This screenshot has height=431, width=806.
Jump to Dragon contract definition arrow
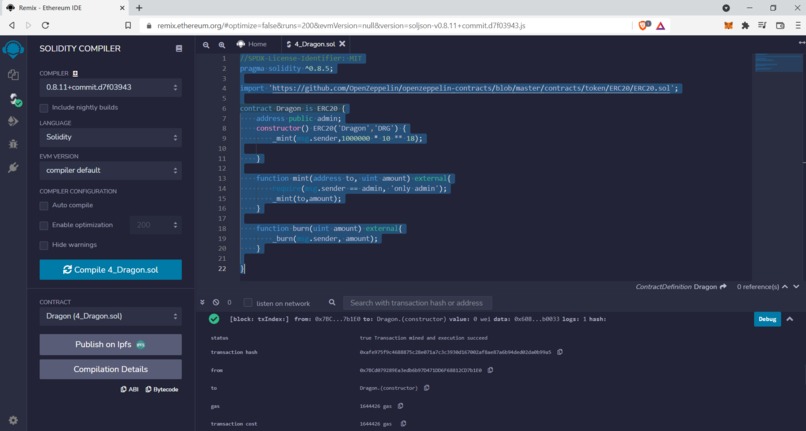(723, 286)
